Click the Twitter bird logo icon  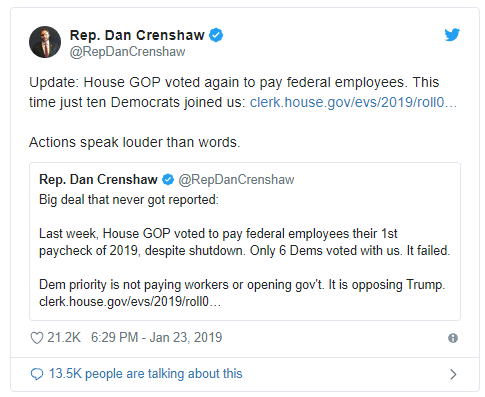452,35
